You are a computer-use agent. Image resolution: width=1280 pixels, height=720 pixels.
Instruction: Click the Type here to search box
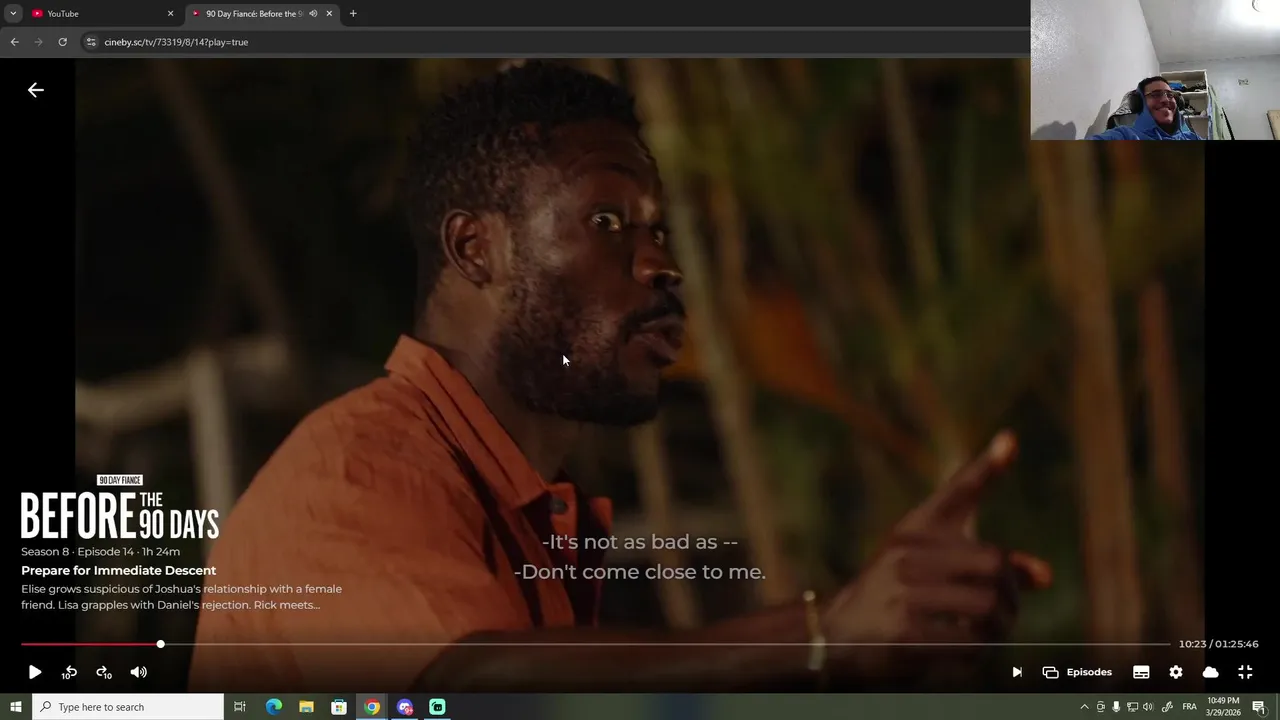tap(127, 707)
